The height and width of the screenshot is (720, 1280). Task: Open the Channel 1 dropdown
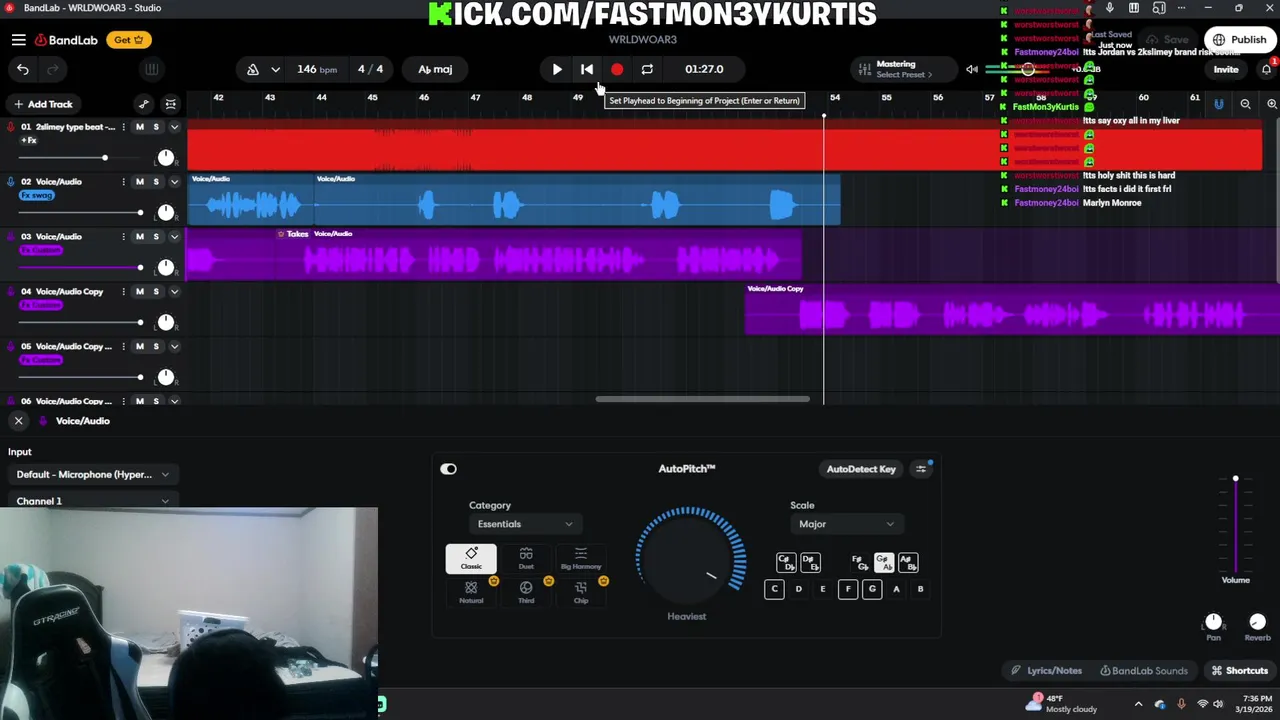pos(93,501)
